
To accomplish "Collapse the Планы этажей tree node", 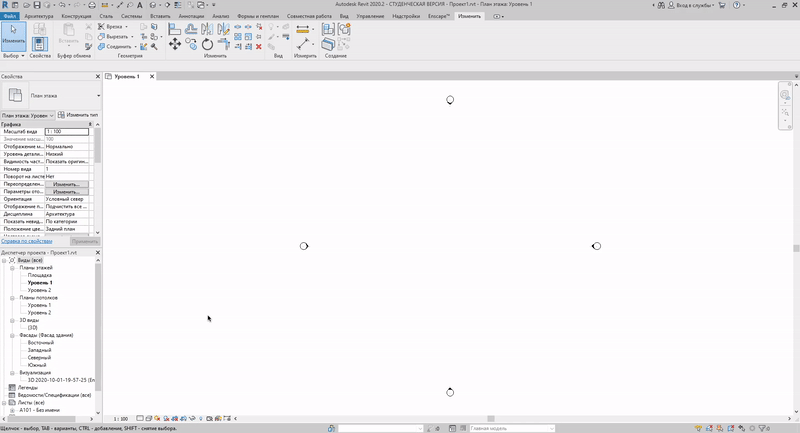I will click(x=11, y=268).
